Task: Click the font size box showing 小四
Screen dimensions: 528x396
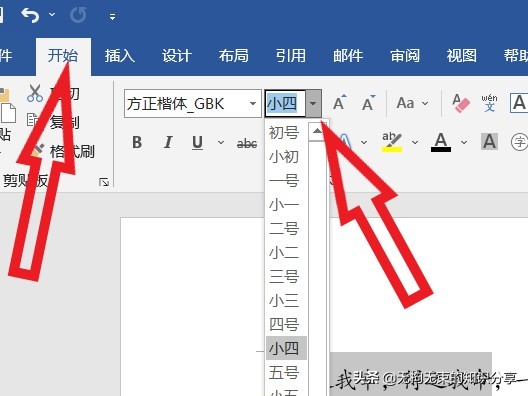Action: point(285,103)
